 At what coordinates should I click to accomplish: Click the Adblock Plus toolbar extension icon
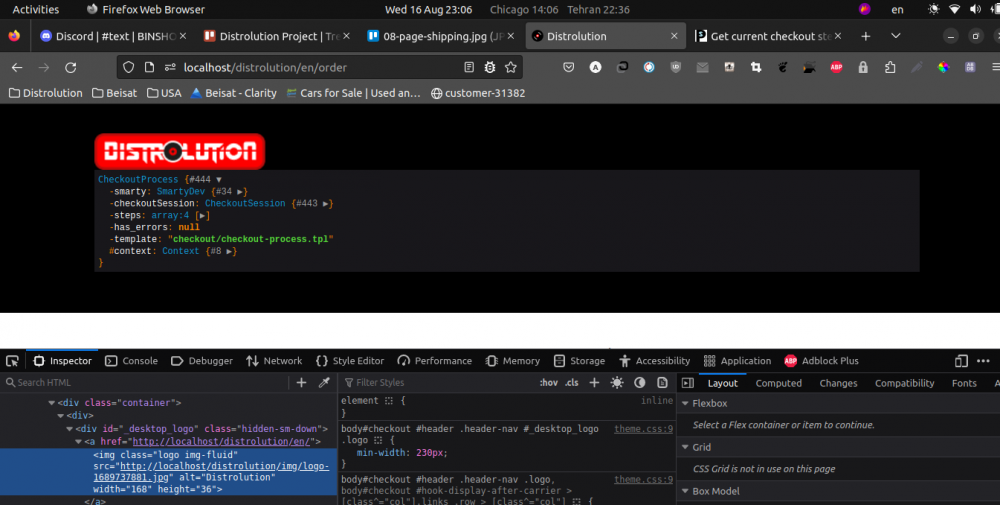836,68
